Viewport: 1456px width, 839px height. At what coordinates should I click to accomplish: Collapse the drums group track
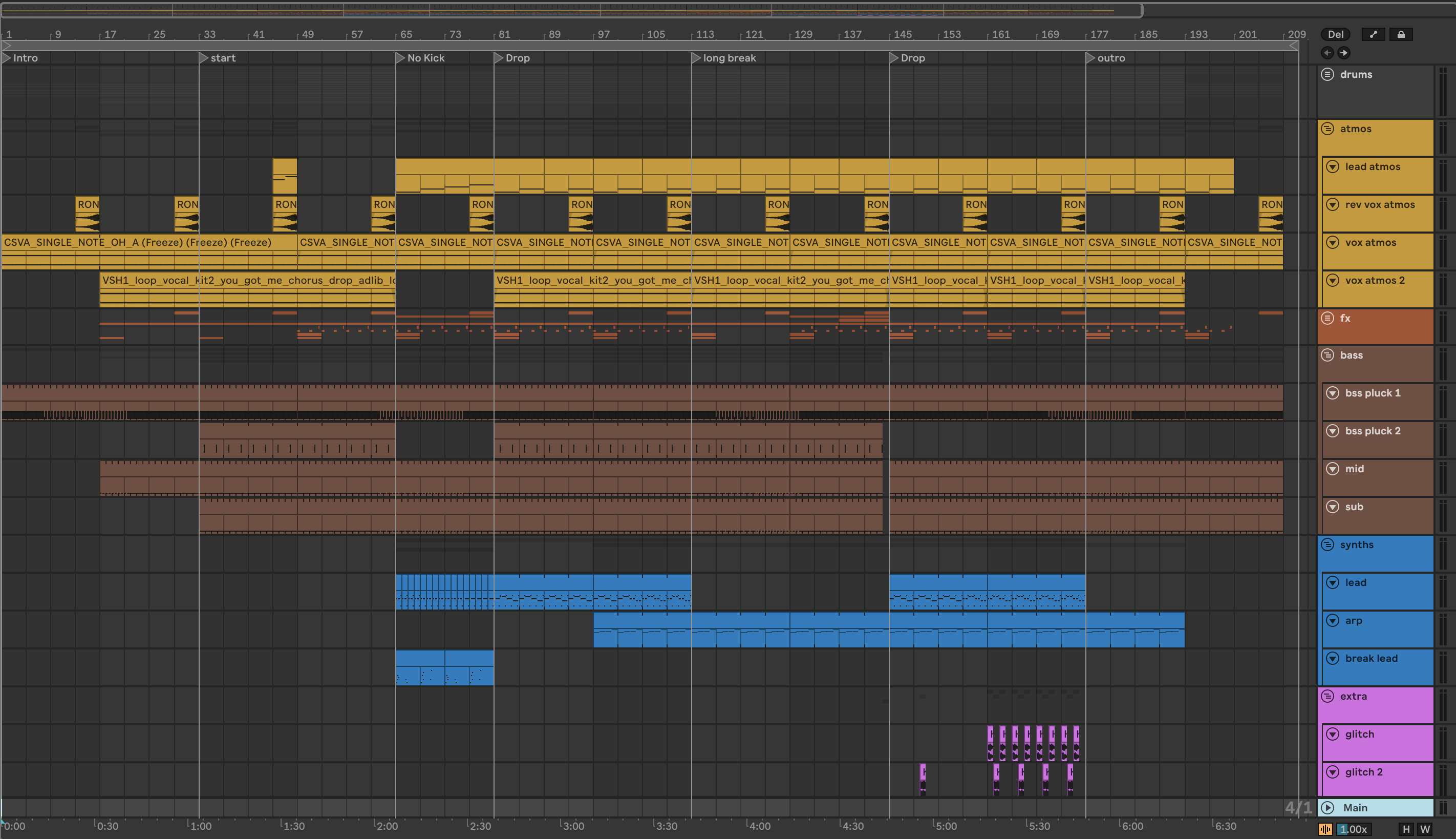coord(1327,74)
